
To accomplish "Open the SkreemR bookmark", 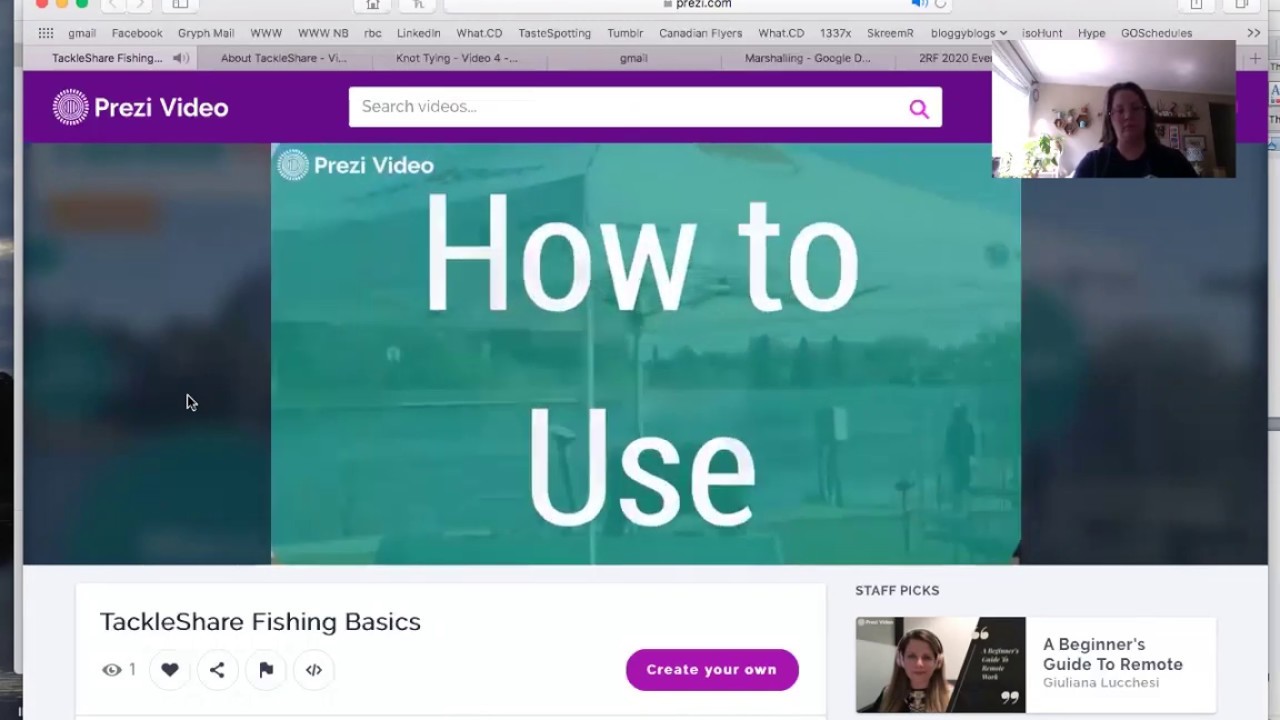I will [x=890, y=33].
